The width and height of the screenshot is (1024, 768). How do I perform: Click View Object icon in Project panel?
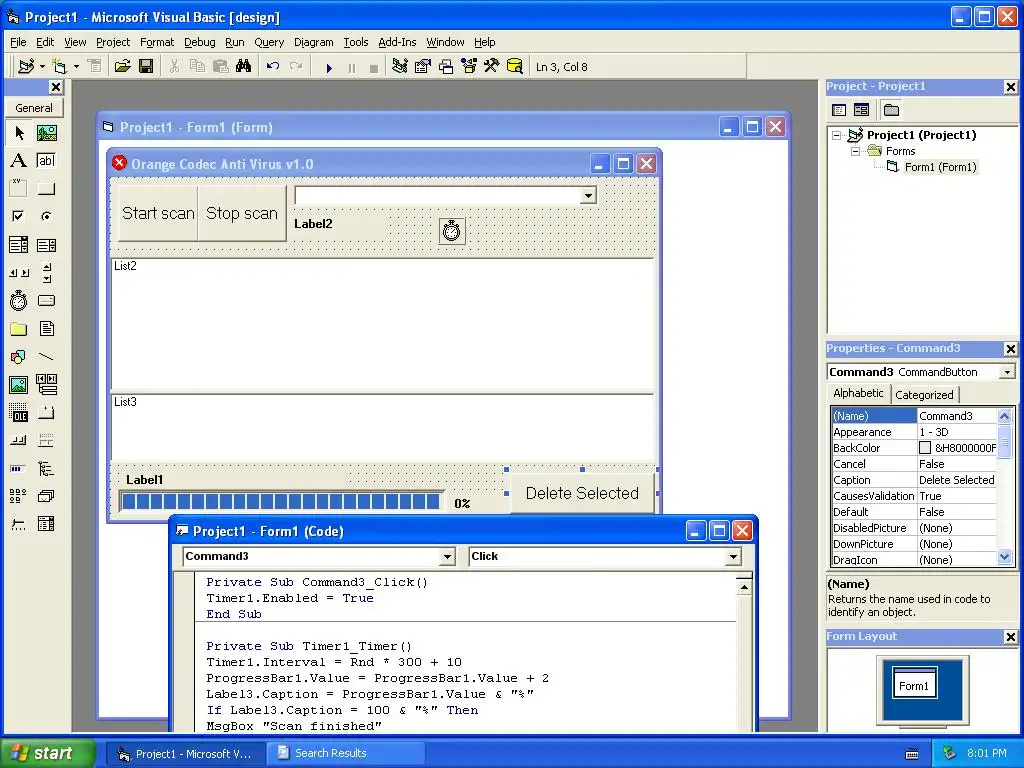coord(861,110)
